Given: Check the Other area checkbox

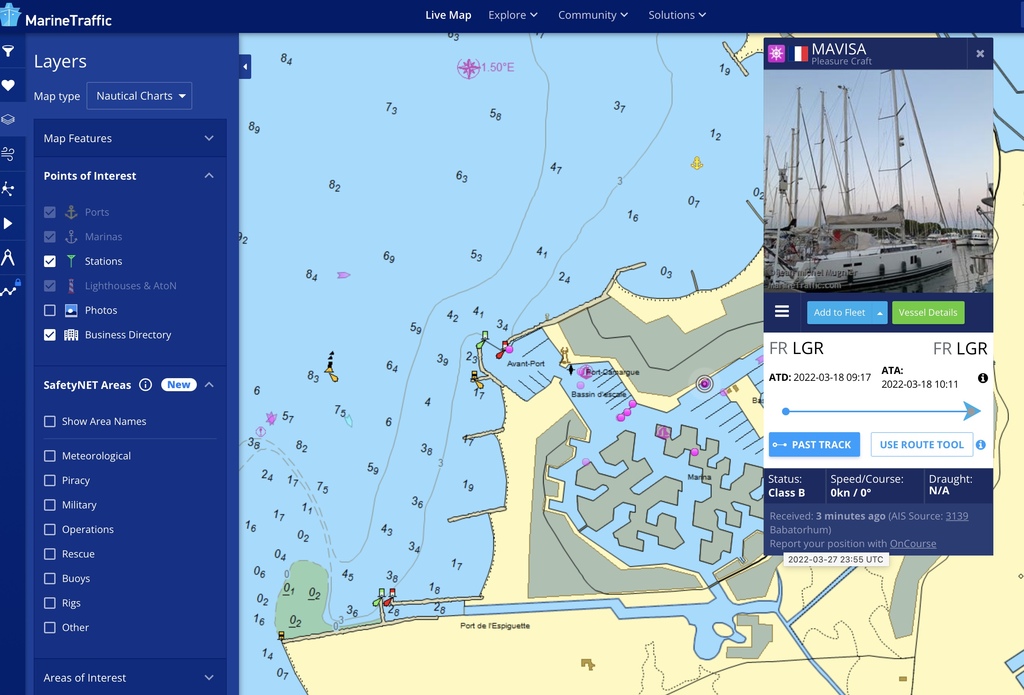Looking at the screenshot, I should pyautogui.click(x=50, y=627).
